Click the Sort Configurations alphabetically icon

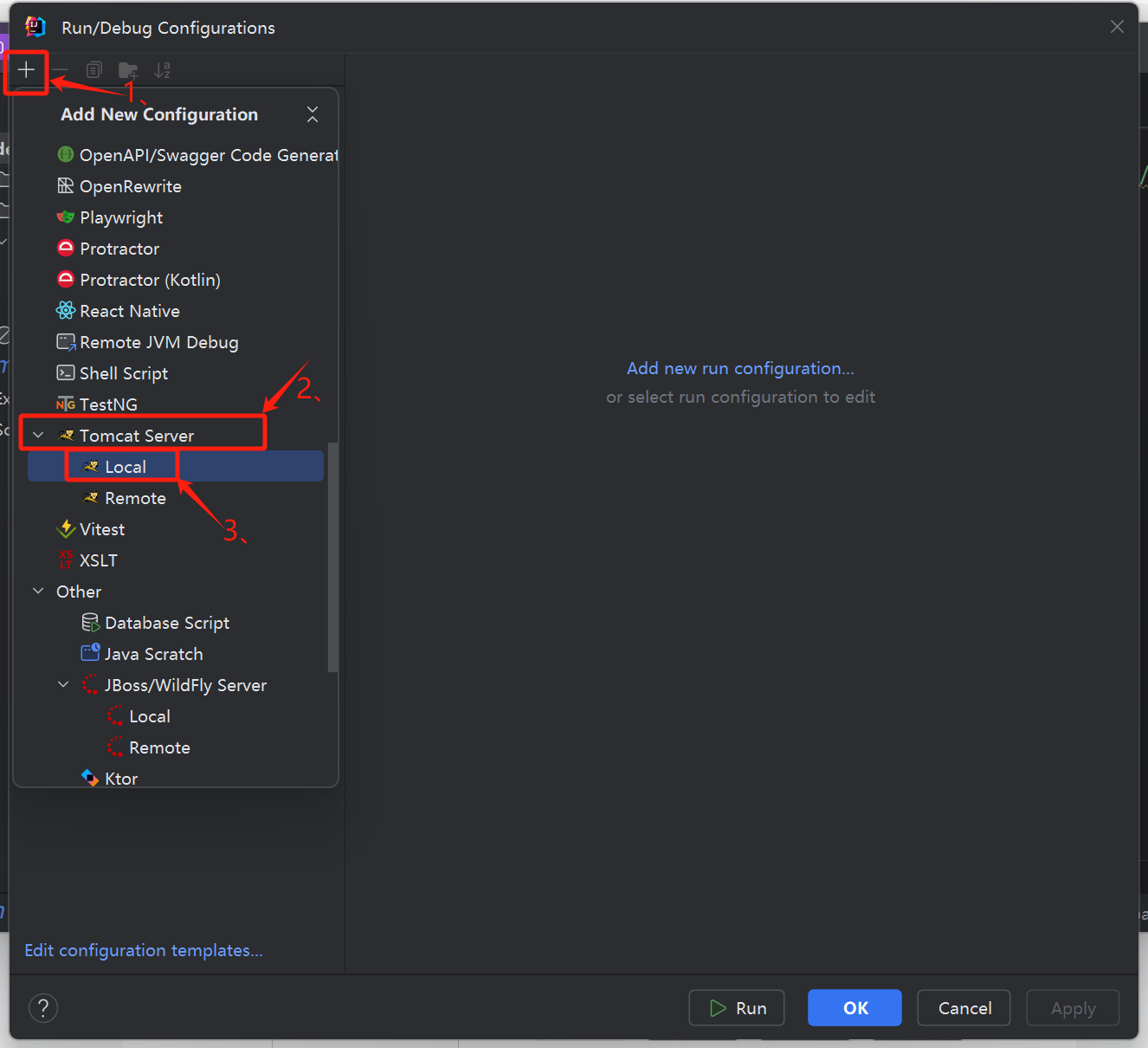click(162, 70)
